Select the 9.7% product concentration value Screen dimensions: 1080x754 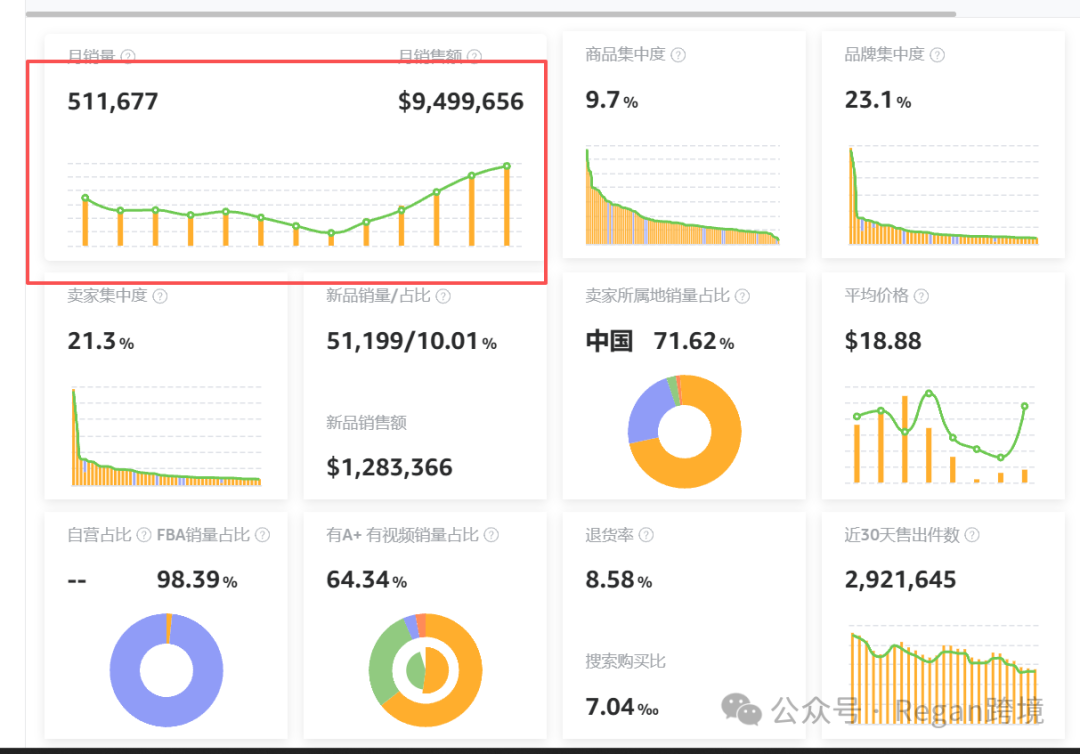pos(612,101)
